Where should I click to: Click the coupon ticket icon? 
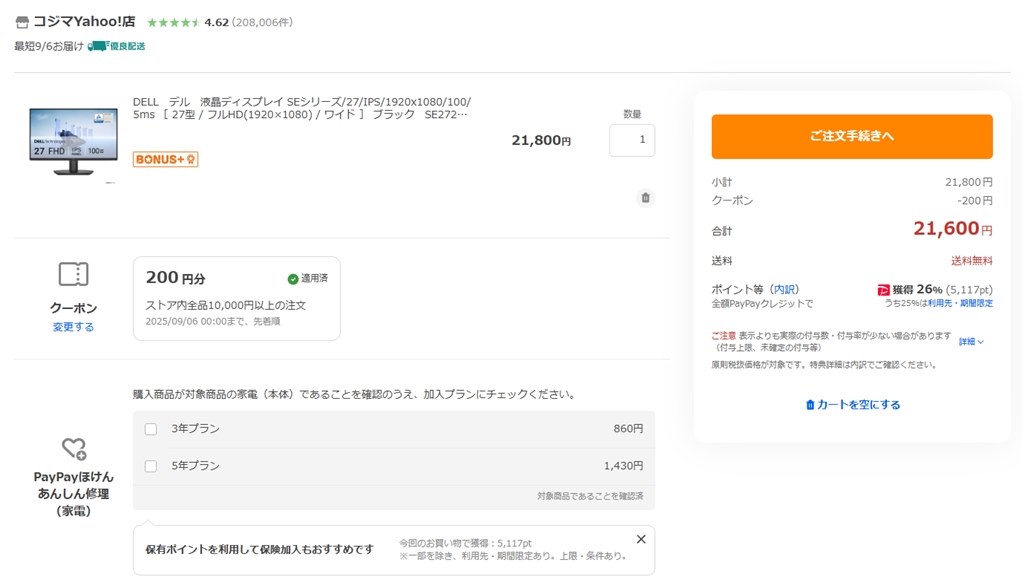click(73, 274)
